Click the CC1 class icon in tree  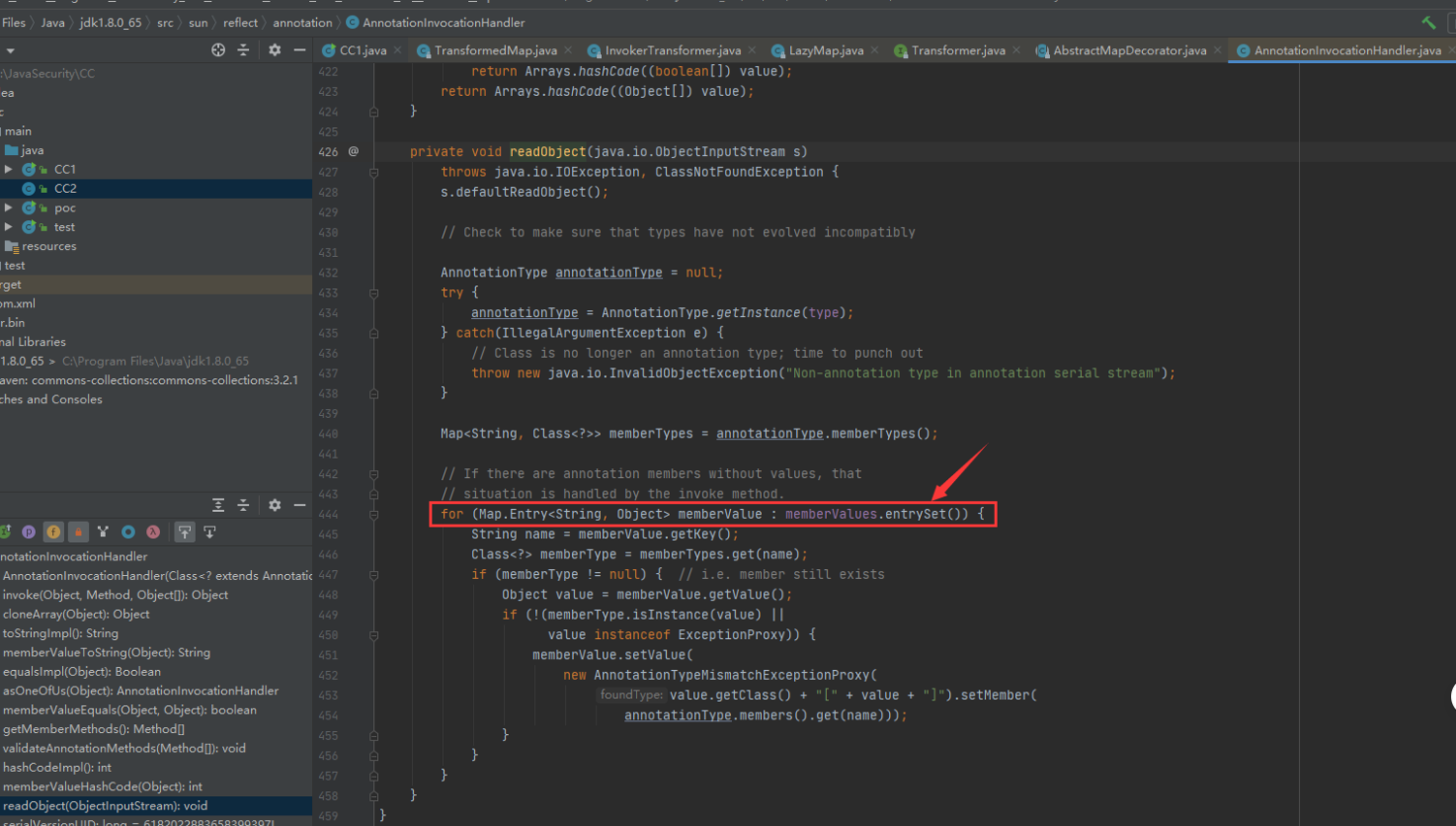29,169
